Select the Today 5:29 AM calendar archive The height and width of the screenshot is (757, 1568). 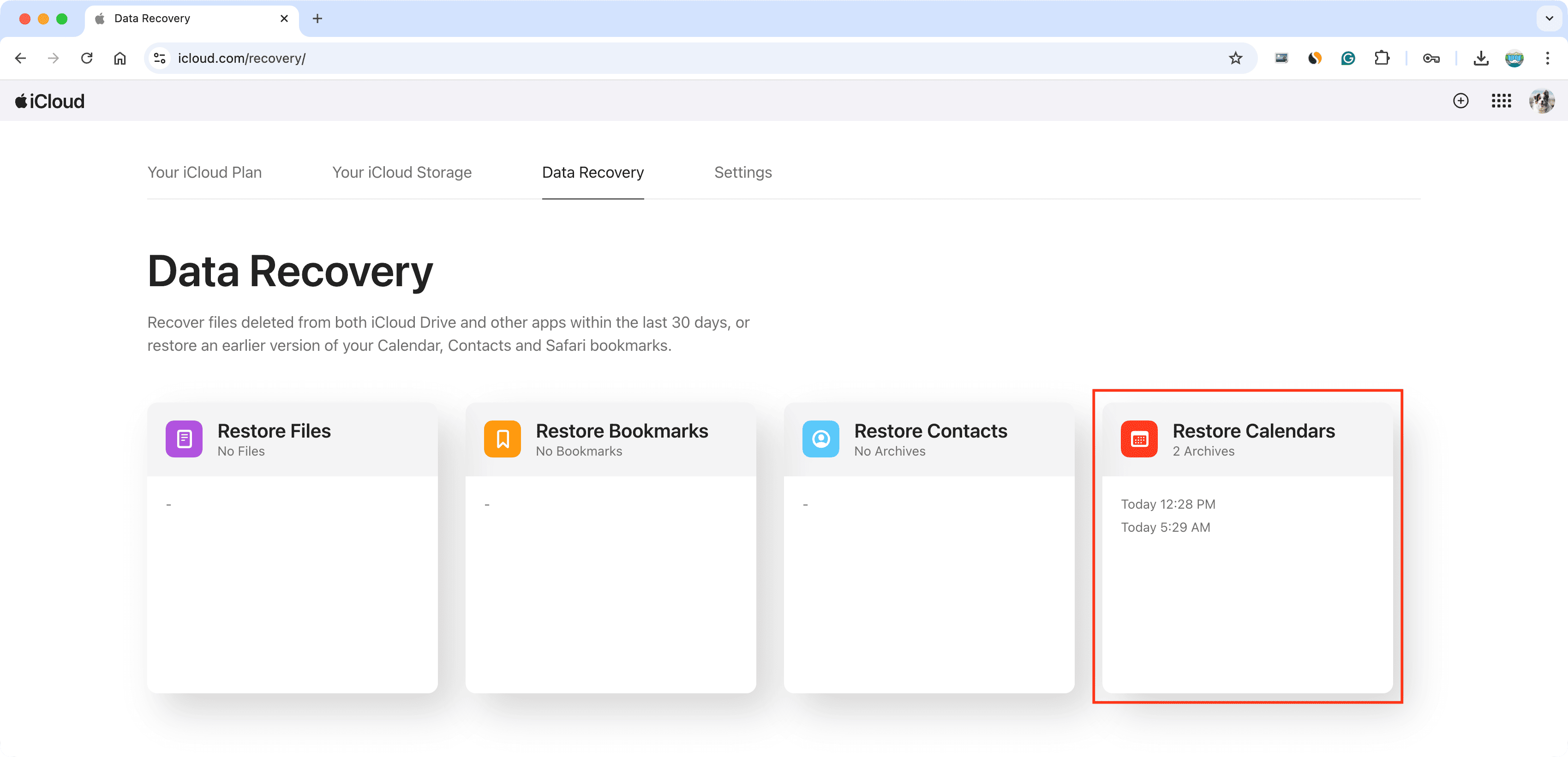pyautogui.click(x=1165, y=528)
